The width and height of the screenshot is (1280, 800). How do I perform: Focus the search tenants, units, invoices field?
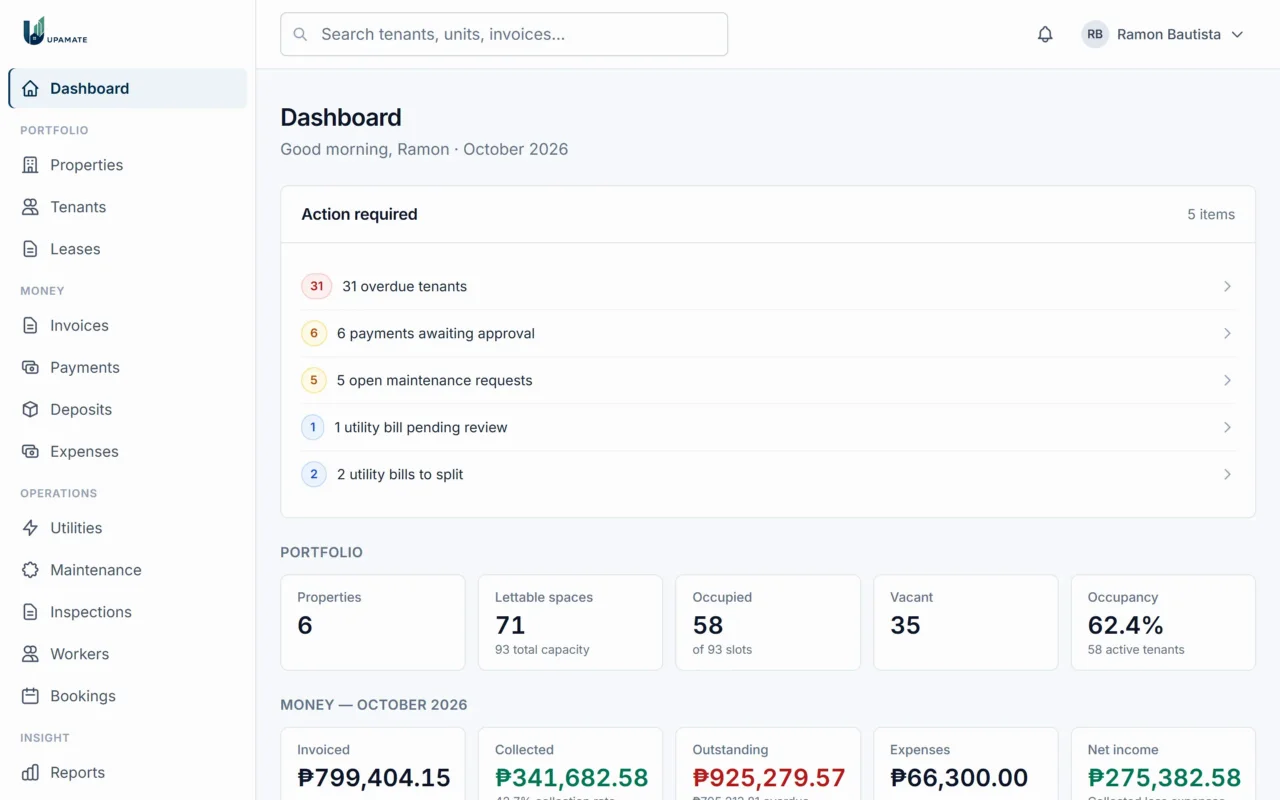pos(504,34)
